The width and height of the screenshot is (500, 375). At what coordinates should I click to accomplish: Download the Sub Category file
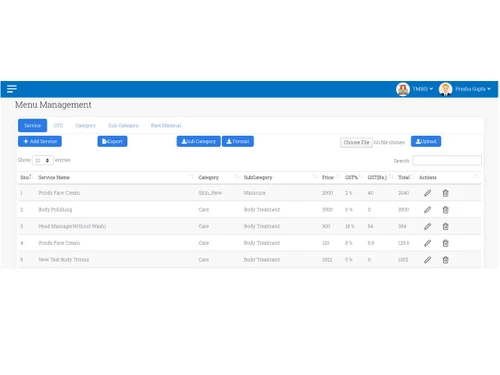point(198,141)
